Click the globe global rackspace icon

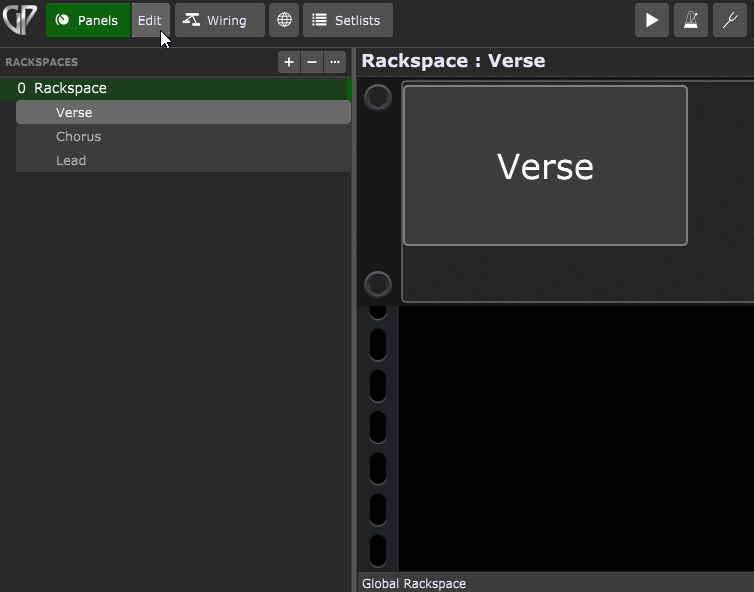[284, 20]
